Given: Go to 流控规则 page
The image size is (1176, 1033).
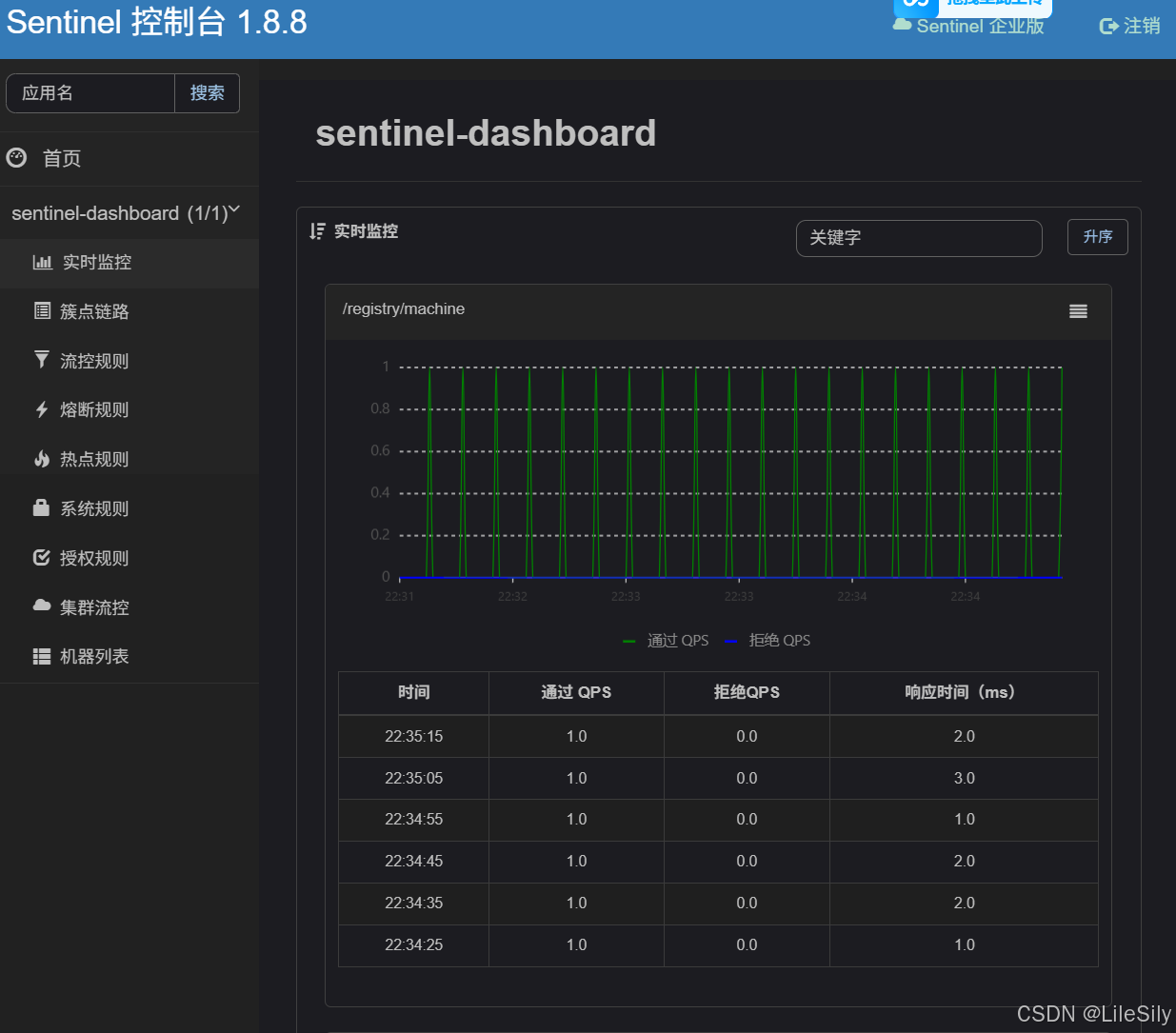Looking at the screenshot, I should click(130, 361).
